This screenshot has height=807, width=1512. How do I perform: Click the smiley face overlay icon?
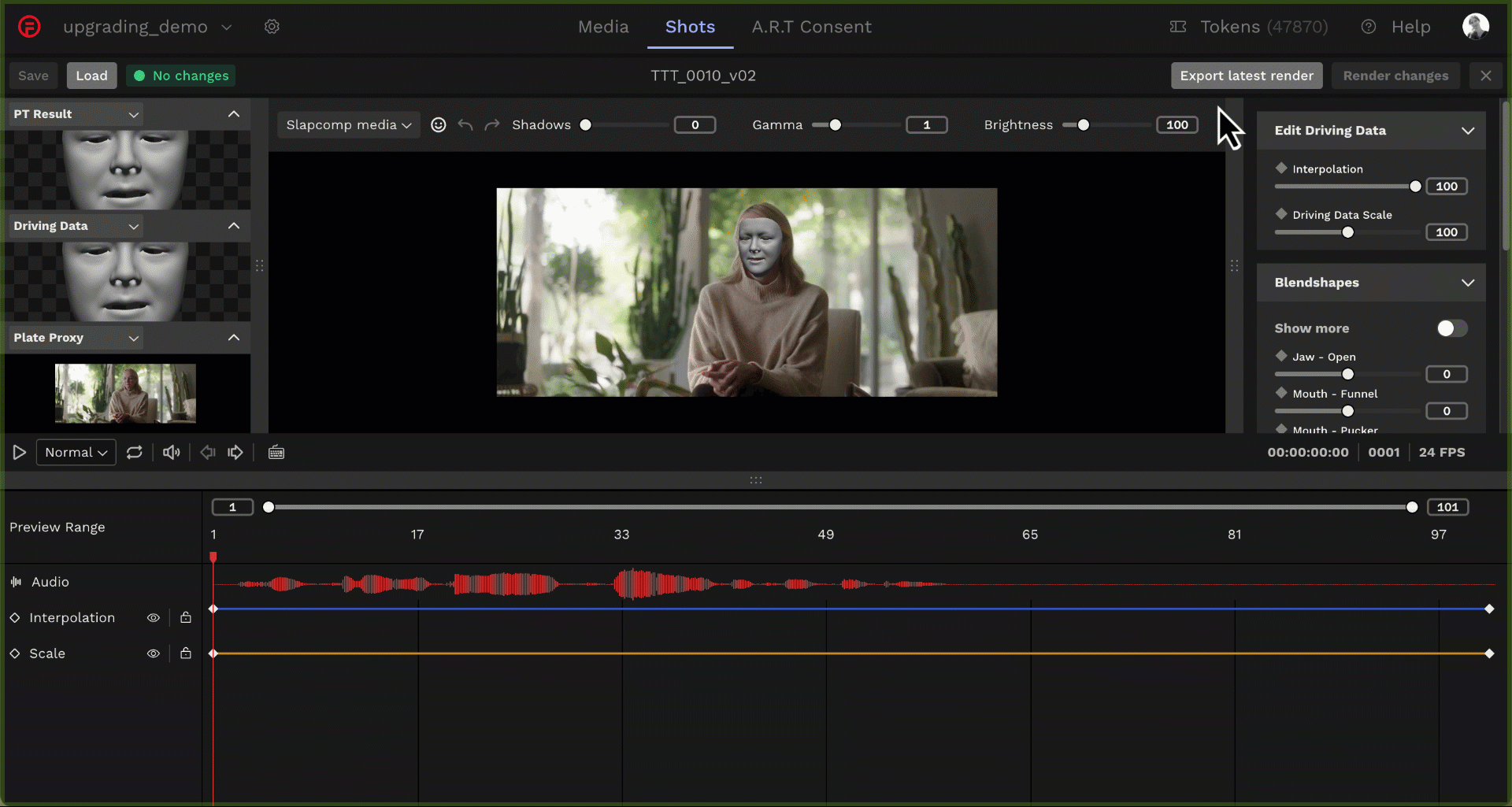click(x=439, y=125)
